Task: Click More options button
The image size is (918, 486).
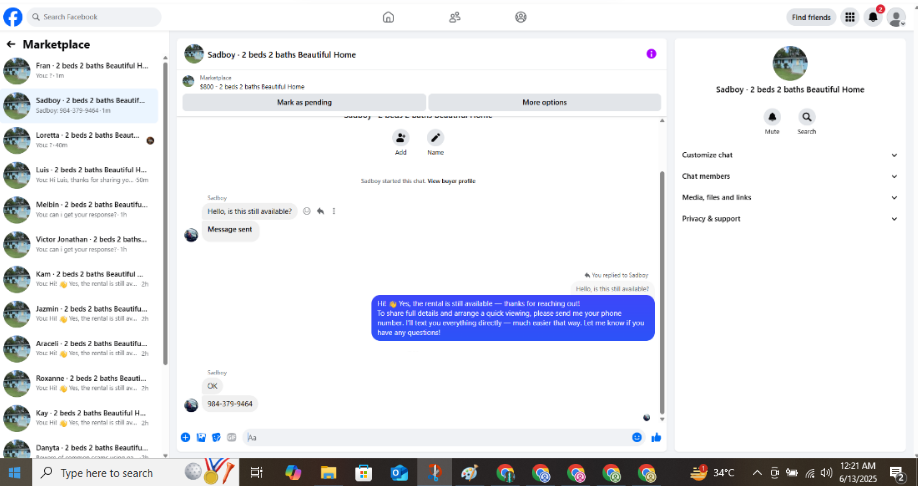Action: coord(544,102)
